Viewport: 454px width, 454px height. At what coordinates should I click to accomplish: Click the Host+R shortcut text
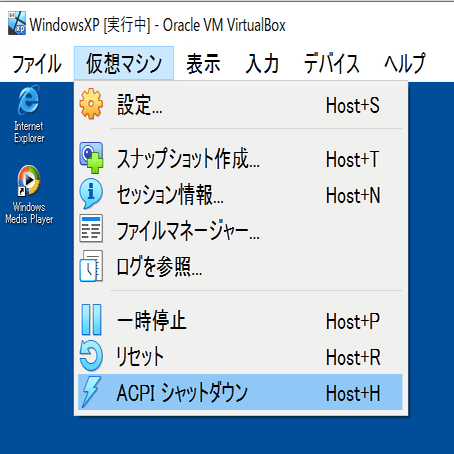coord(353,358)
